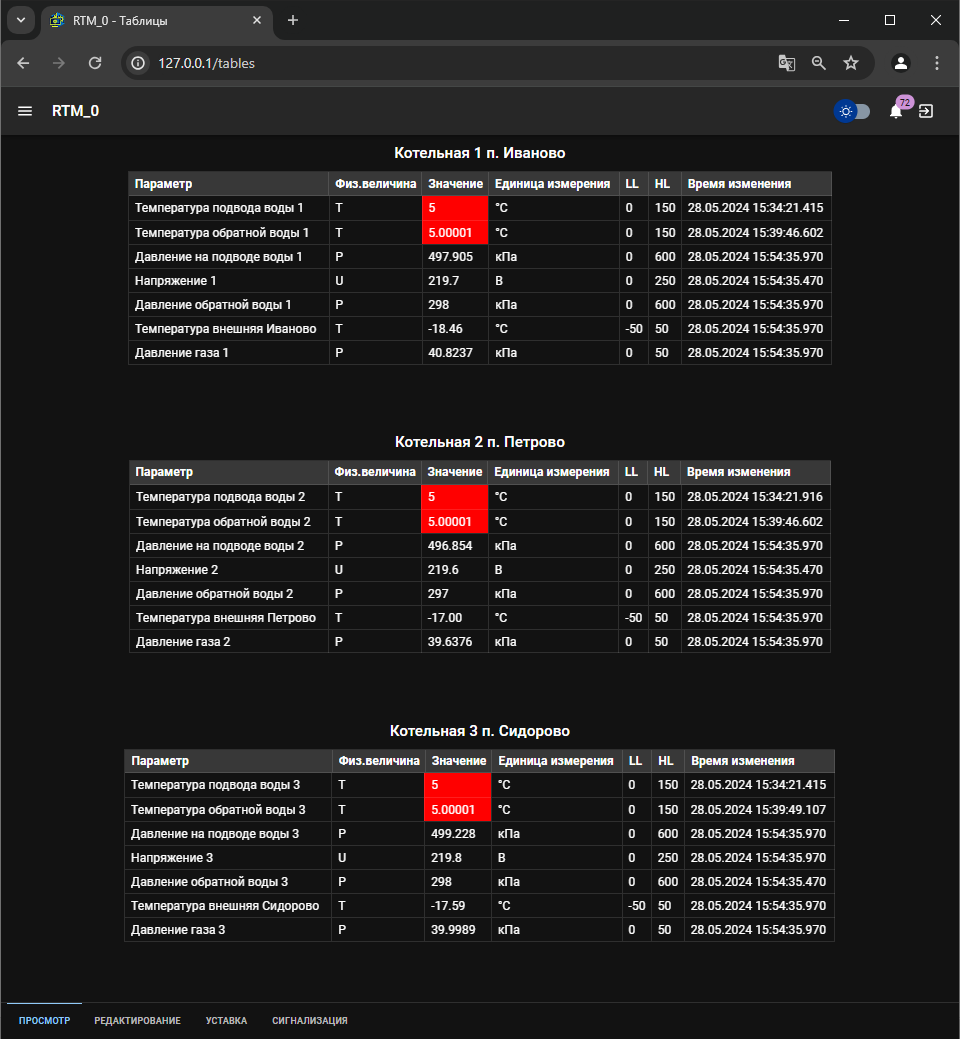This screenshot has height=1039, width=960.
Task: Select Давление обратной воды 2 cell
Action: tap(229, 594)
